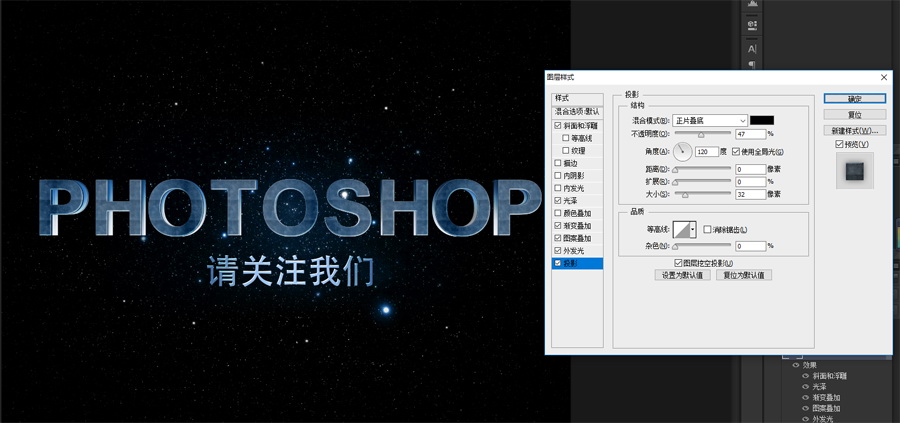Open the 渐变叠加 settings page
Viewport: 900px width, 423px height.
(575, 226)
